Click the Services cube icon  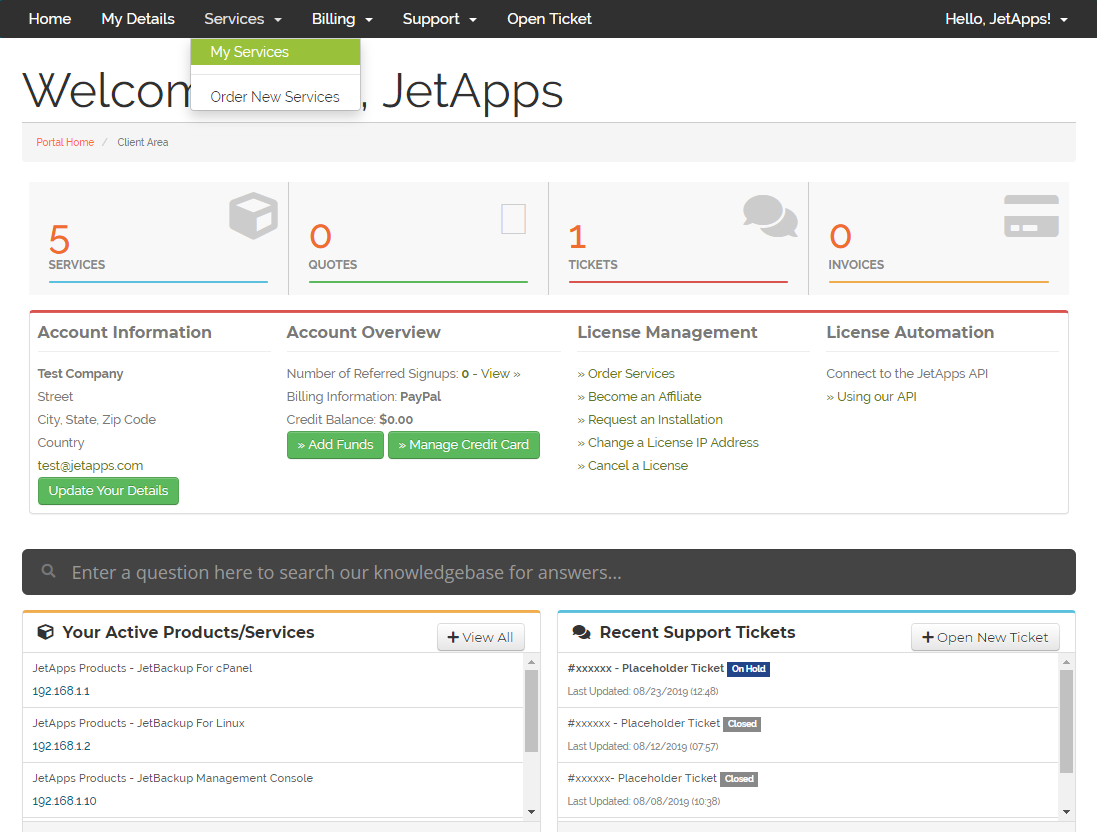pyautogui.click(x=253, y=216)
